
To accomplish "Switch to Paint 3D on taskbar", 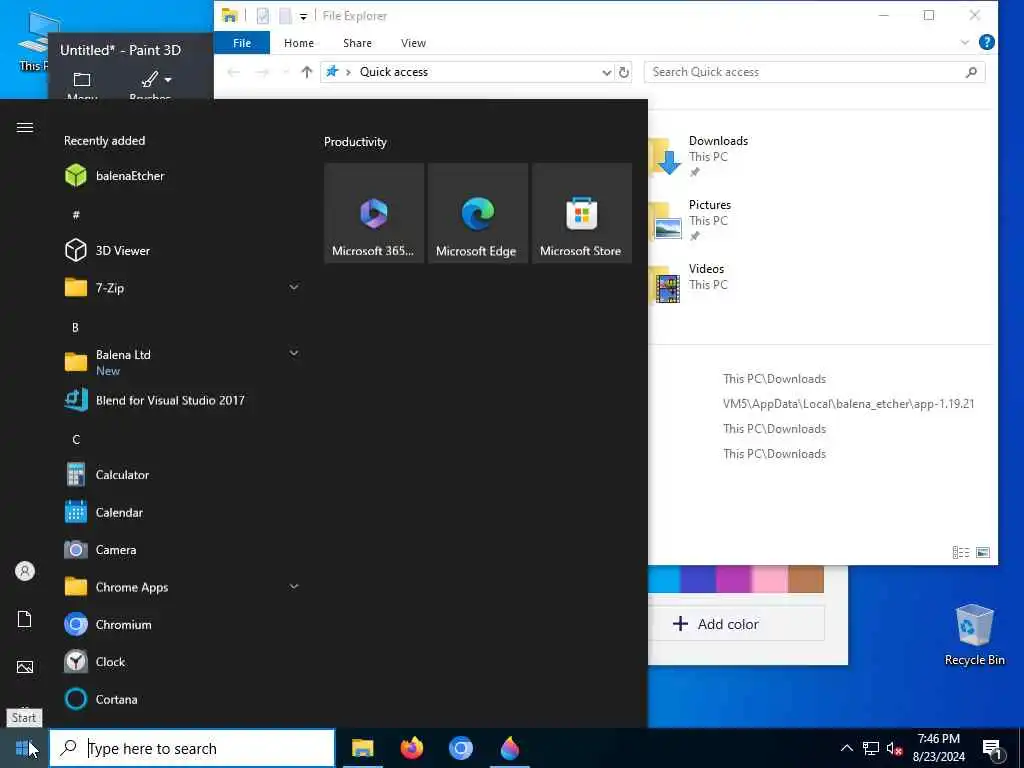I will (x=510, y=748).
